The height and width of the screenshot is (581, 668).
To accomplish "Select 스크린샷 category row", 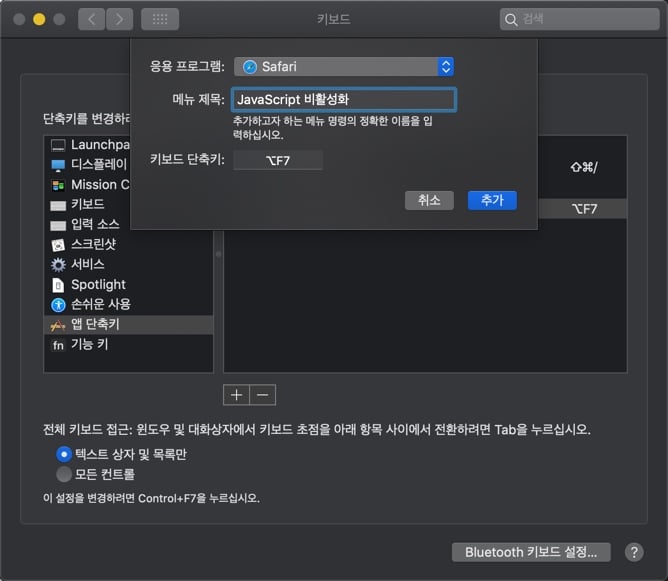I will [128, 245].
